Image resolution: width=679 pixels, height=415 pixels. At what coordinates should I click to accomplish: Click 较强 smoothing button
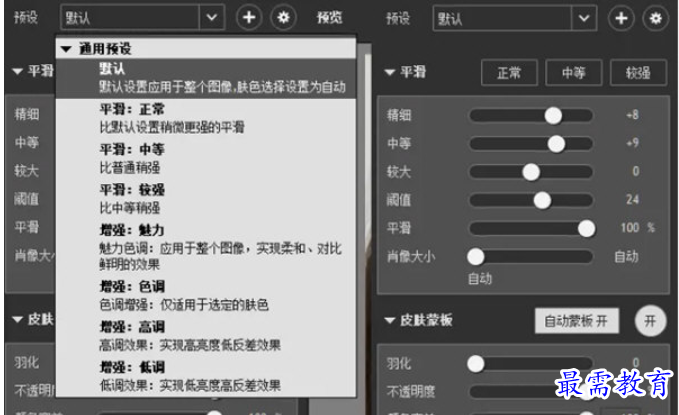point(638,73)
